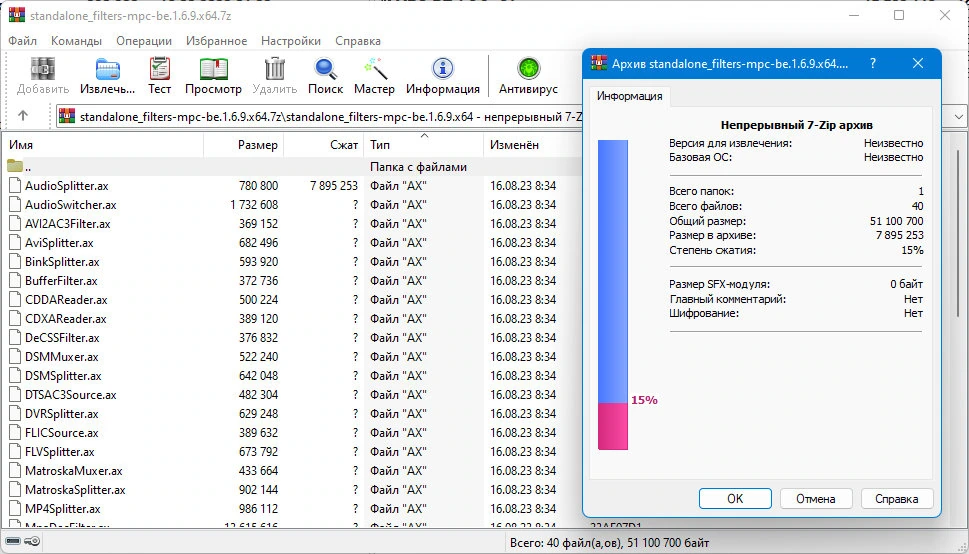969x554 pixels.
Task: Click the Отмена button
Action: click(816, 498)
